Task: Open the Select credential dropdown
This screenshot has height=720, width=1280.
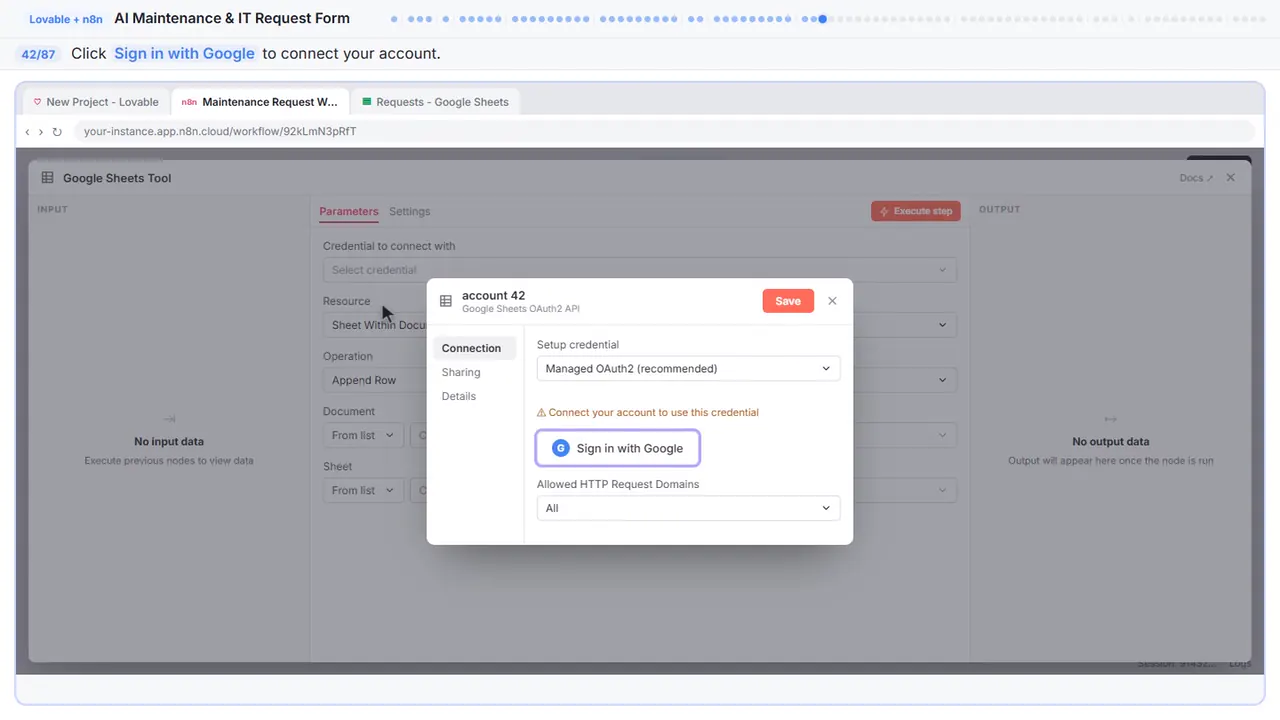Action: click(640, 270)
